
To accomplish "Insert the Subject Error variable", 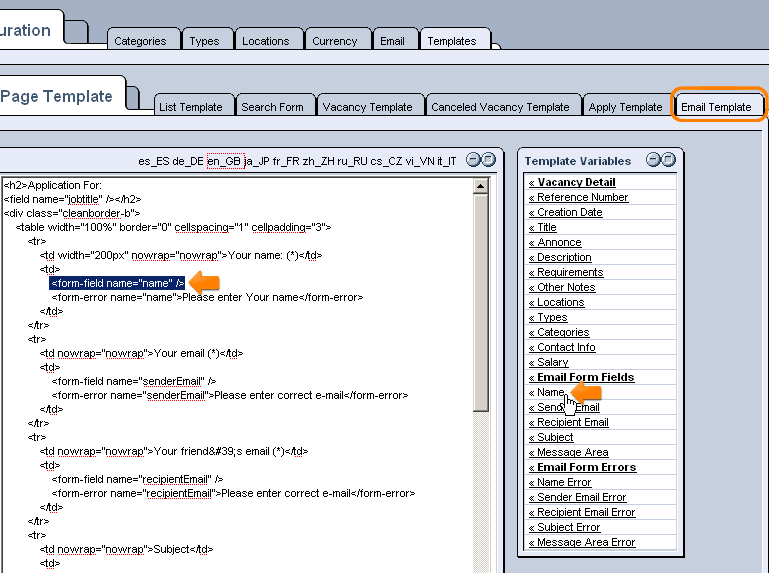I will pyautogui.click(x=564, y=527).
